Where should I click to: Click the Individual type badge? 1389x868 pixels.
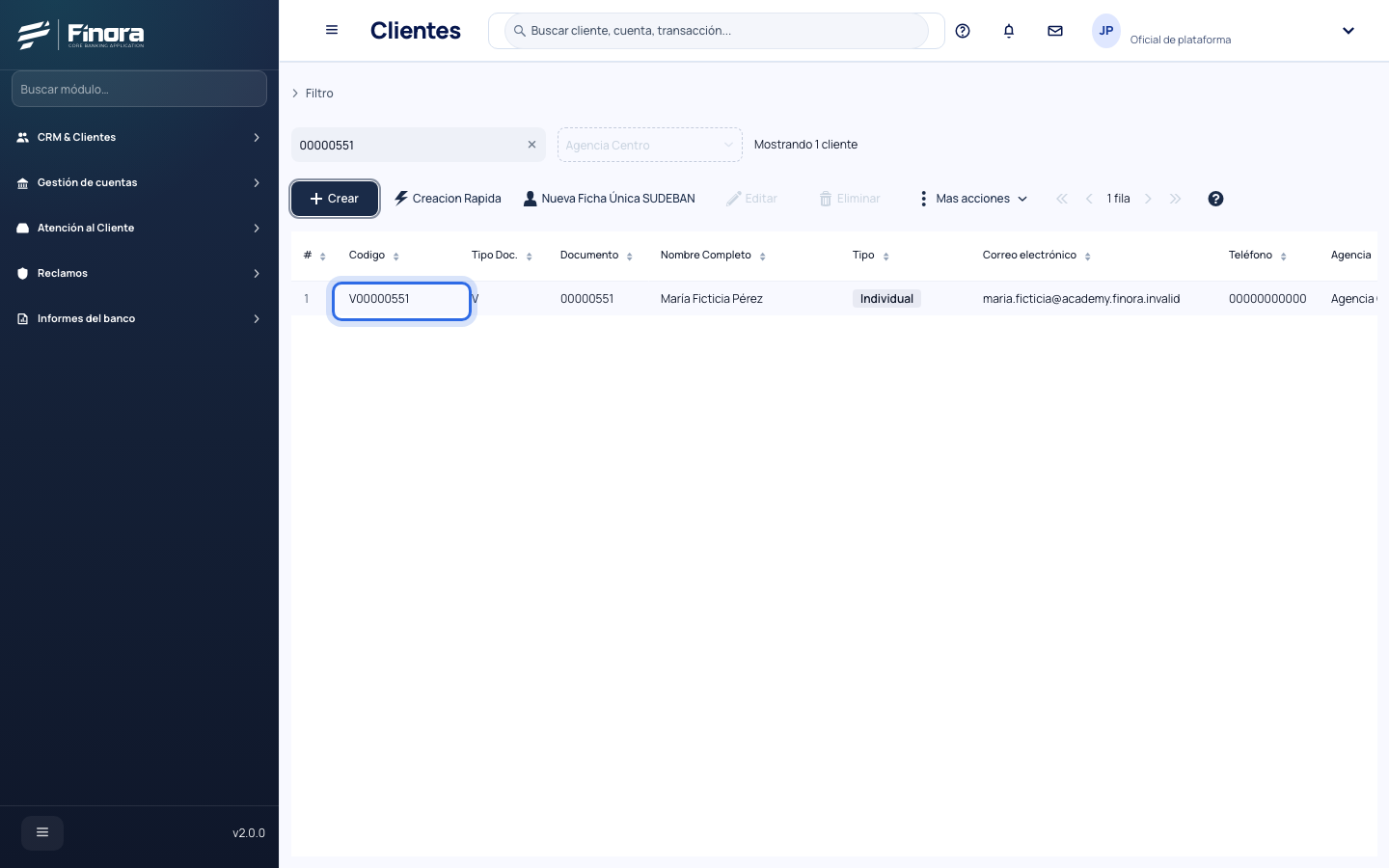click(x=886, y=299)
